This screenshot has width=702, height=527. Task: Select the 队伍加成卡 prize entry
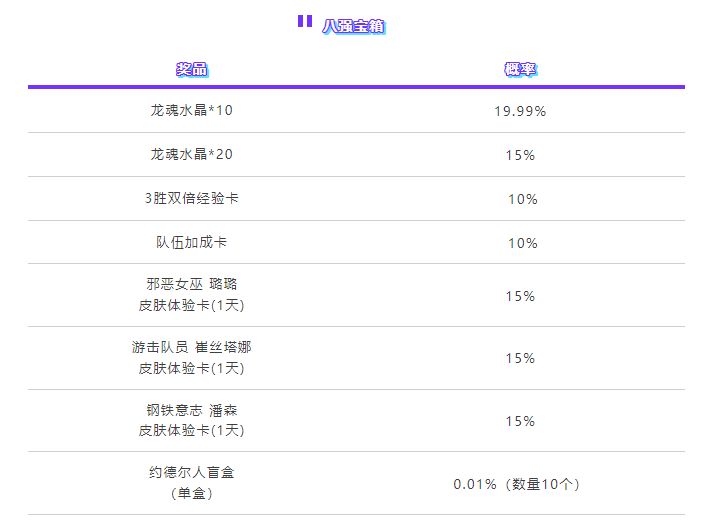[192, 242]
